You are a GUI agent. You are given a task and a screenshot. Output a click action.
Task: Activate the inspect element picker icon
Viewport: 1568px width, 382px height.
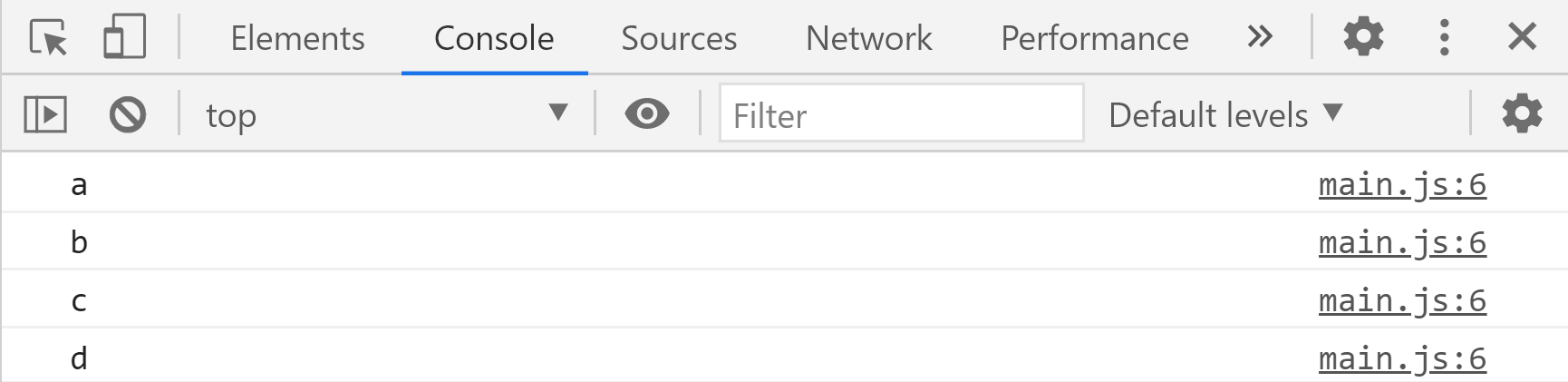(49, 38)
